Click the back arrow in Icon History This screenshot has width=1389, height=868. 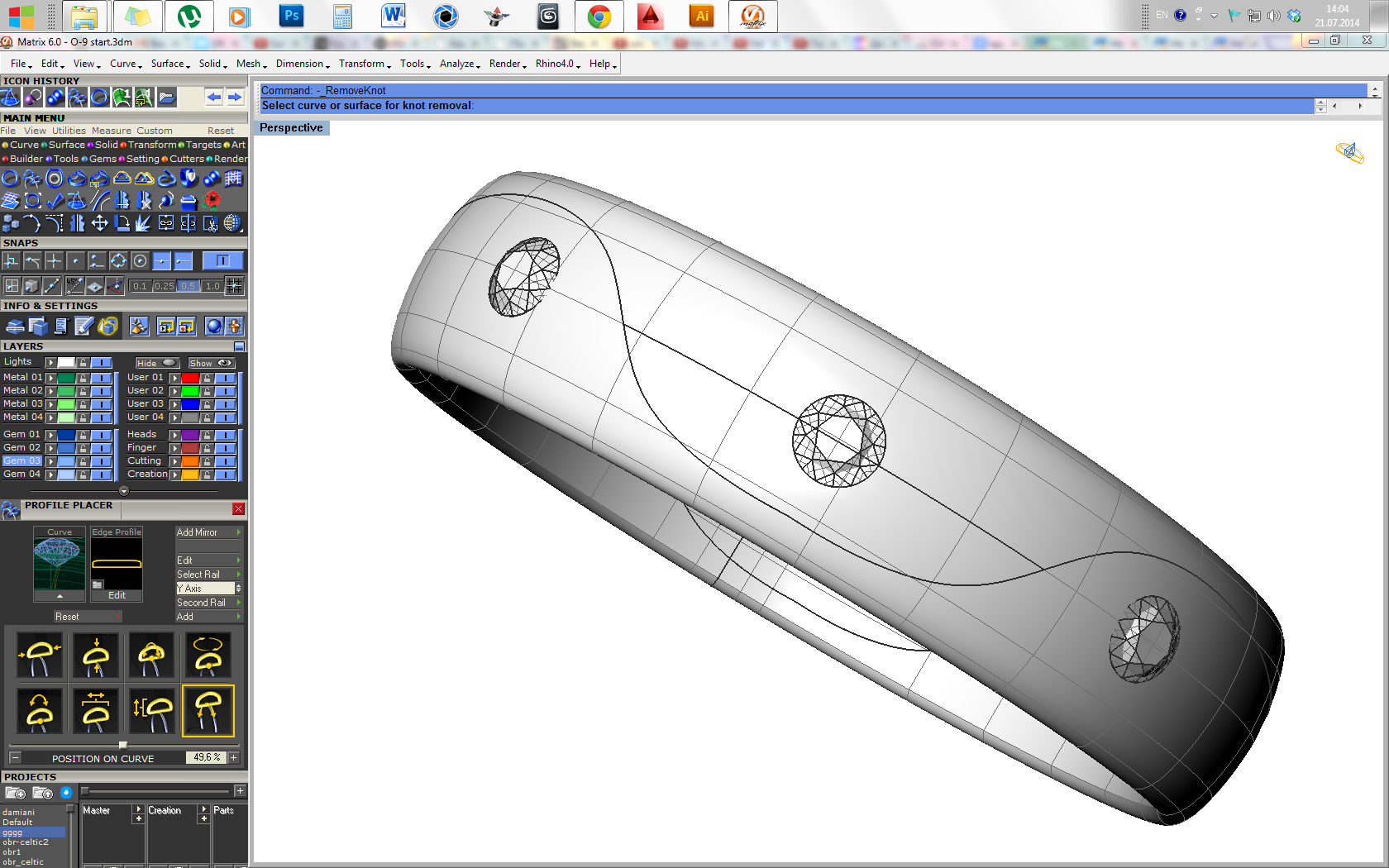point(214,98)
